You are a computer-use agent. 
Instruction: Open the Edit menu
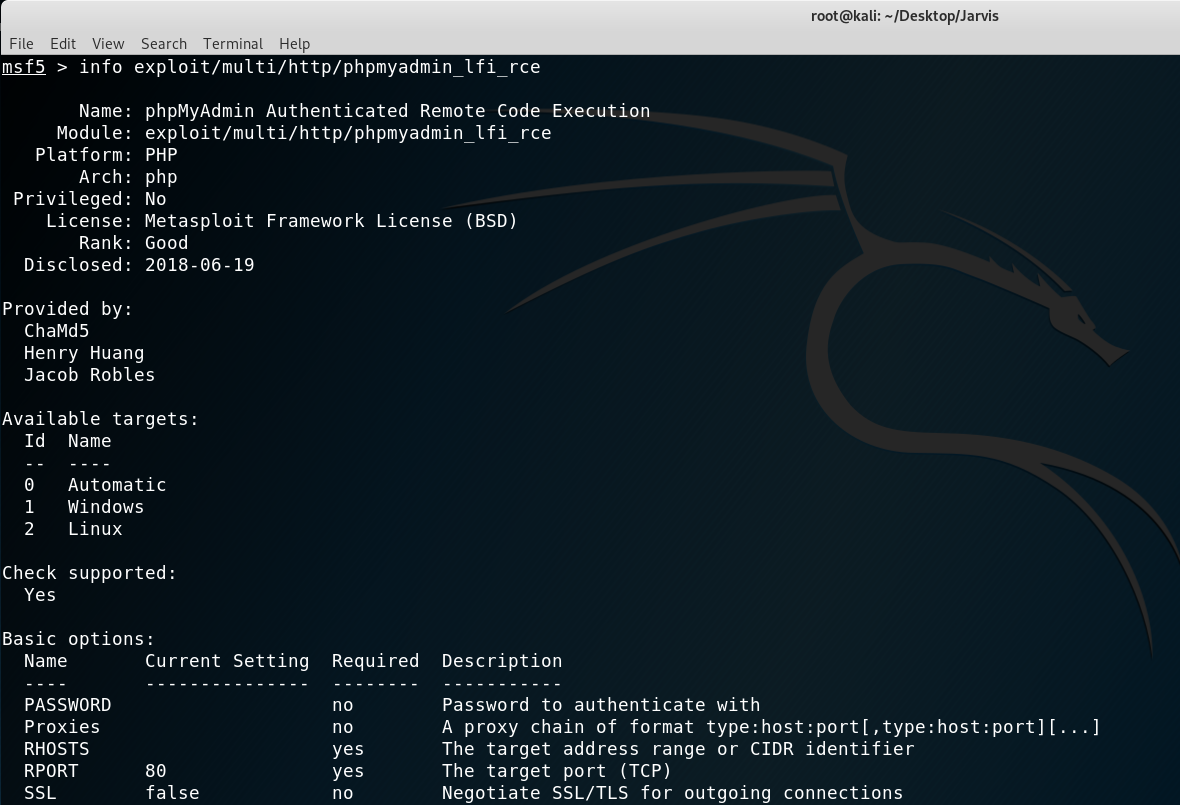tap(63, 44)
